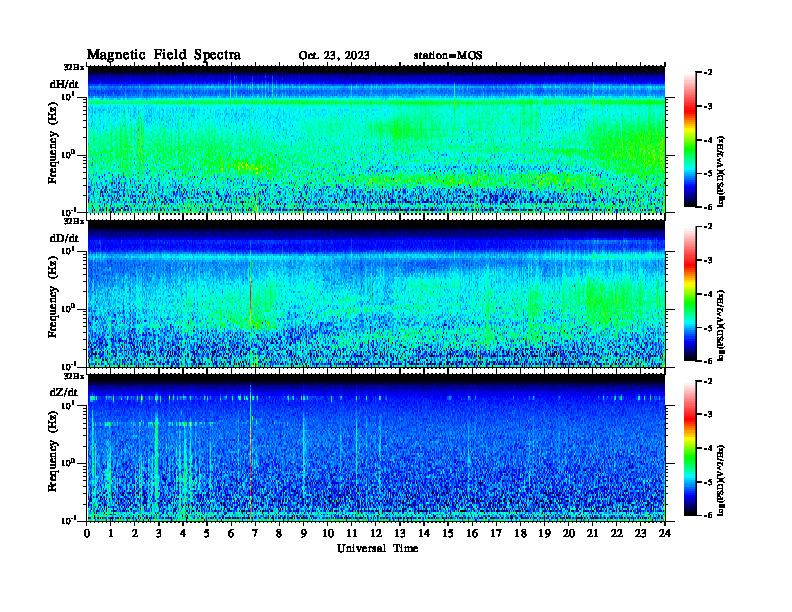Click hour 19 tick label on time axis
This screenshot has width=792, height=612.
tap(544, 533)
